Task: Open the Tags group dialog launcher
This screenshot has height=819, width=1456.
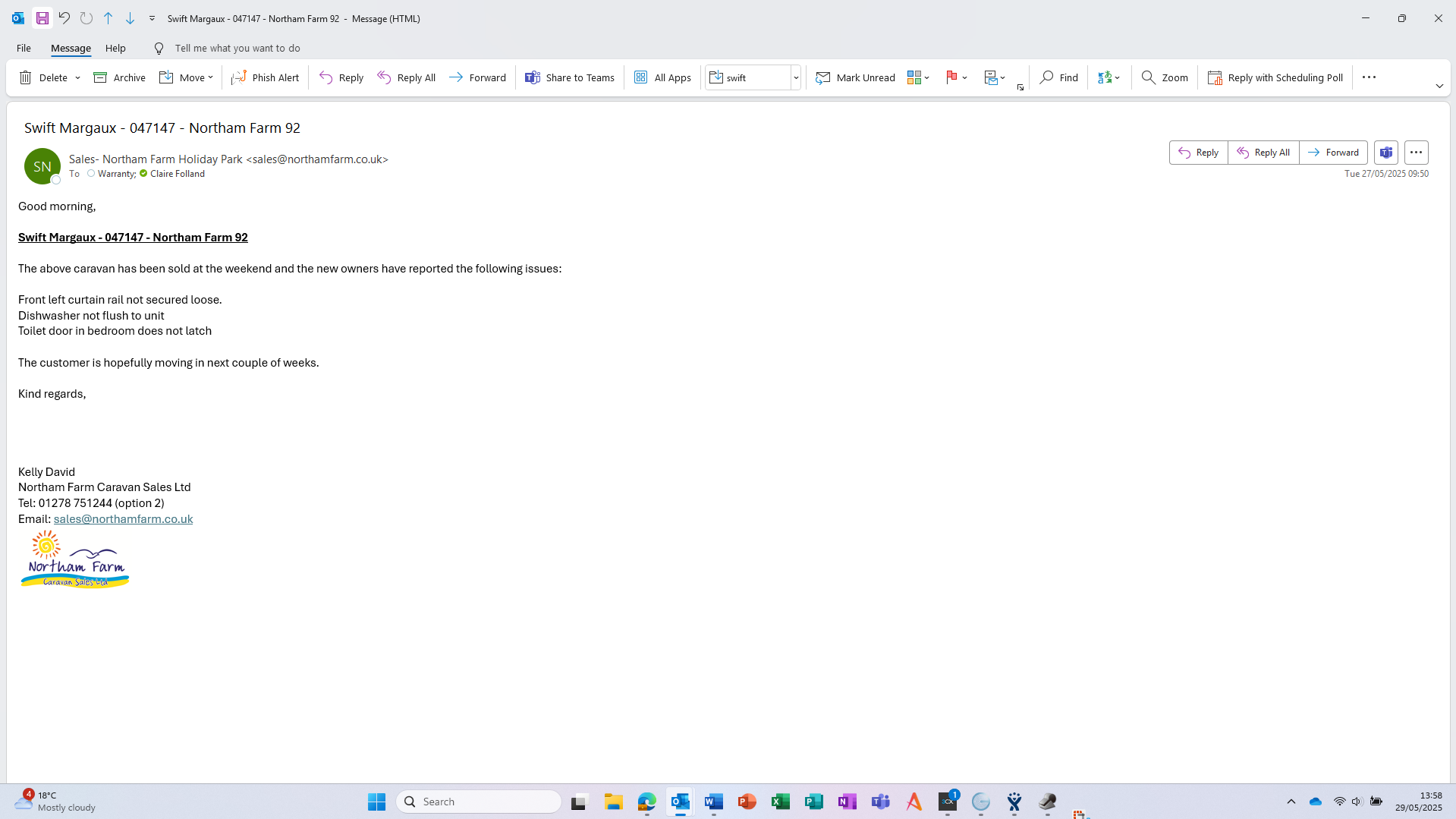Action: (1020, 87)
